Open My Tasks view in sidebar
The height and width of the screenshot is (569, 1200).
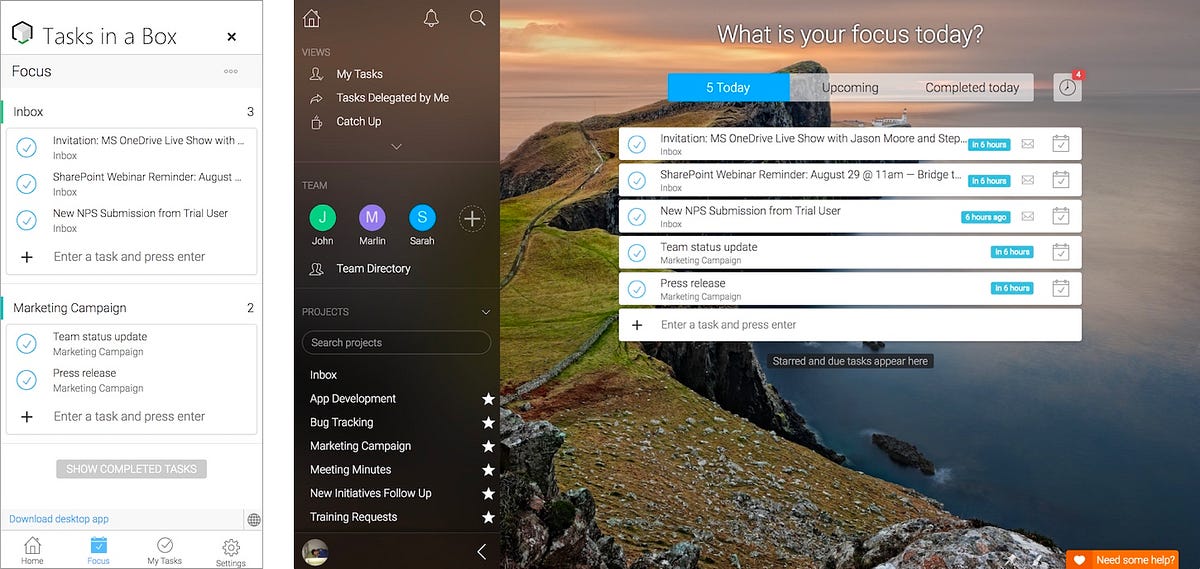[x=359, y=74]
